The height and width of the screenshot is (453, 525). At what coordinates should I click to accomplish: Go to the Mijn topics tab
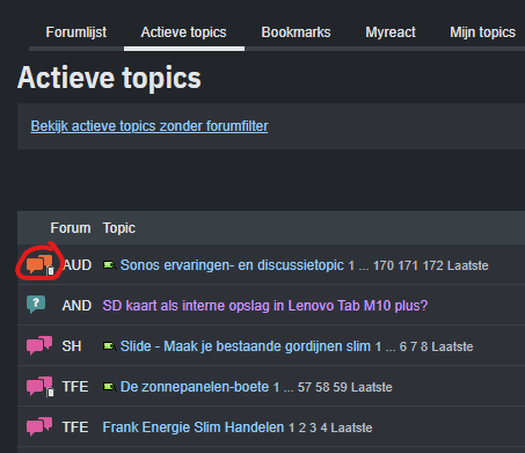[x=482, y=32]
